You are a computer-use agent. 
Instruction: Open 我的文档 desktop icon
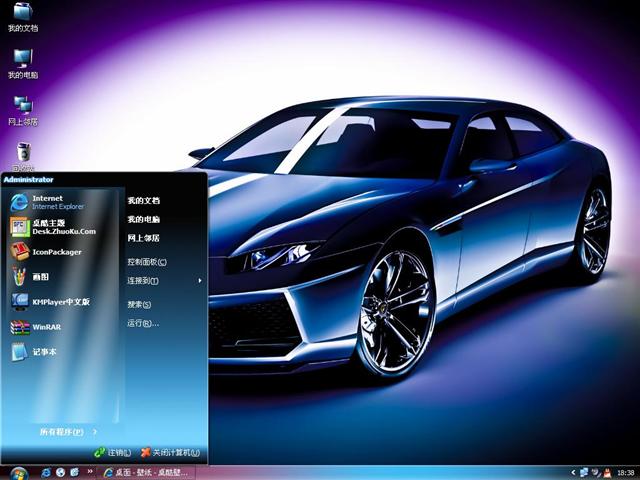coord(22,14)
